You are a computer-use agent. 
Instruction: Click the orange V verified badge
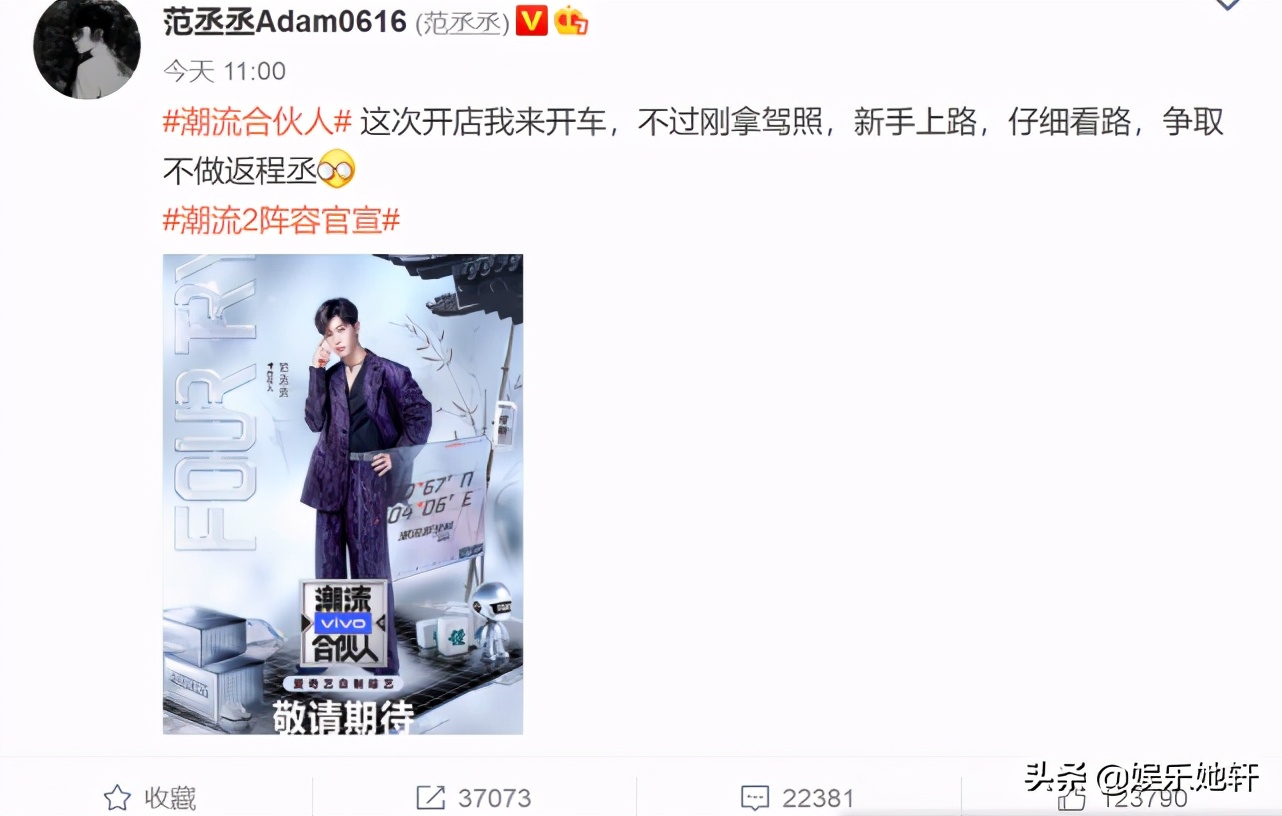tap(531, 20)
